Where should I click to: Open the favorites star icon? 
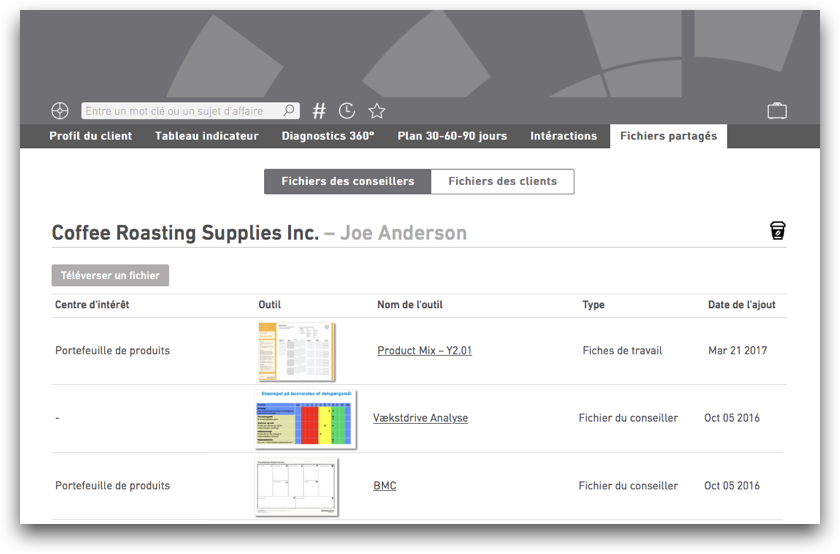pyautogui.click(x=377, y=111)
